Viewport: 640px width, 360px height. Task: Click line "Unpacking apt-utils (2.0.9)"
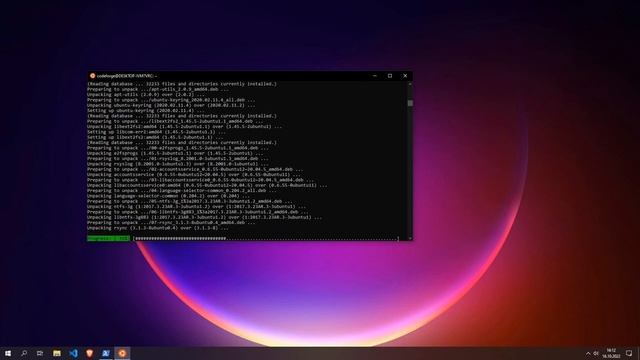point(146,95)
